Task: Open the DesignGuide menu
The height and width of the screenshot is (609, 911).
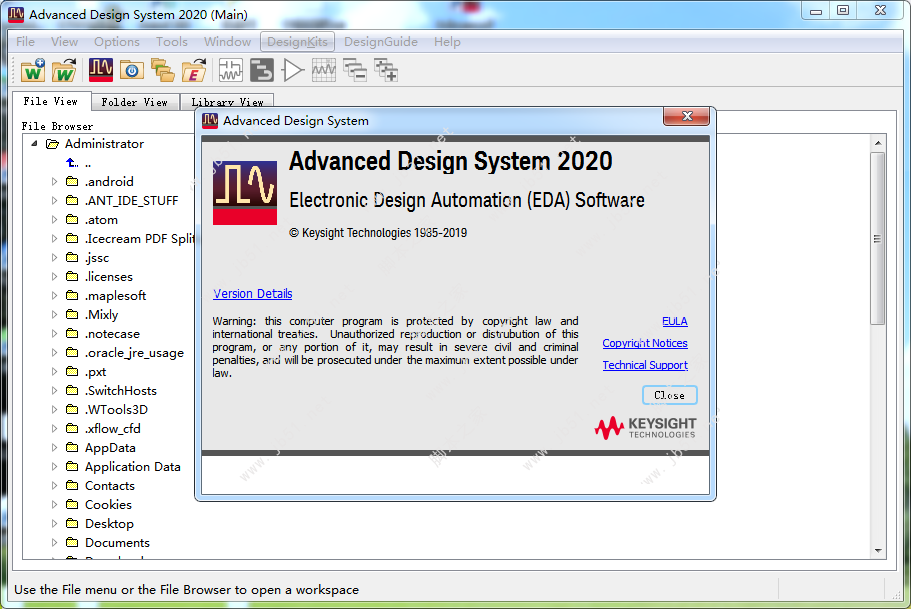Action: [x=381, y=42]
